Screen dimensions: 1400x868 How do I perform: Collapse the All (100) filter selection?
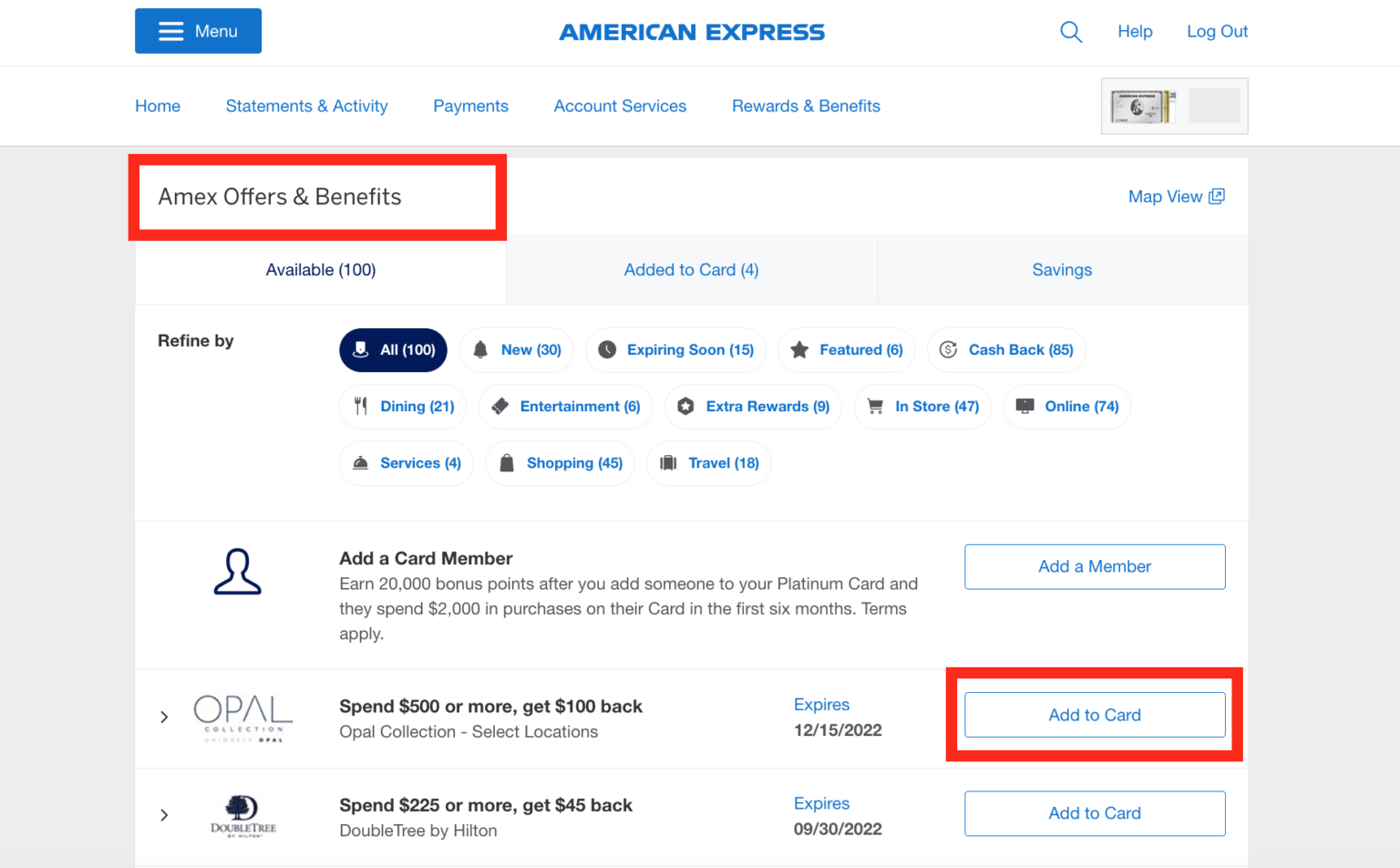pyautogui.click(x=393, y=349)
